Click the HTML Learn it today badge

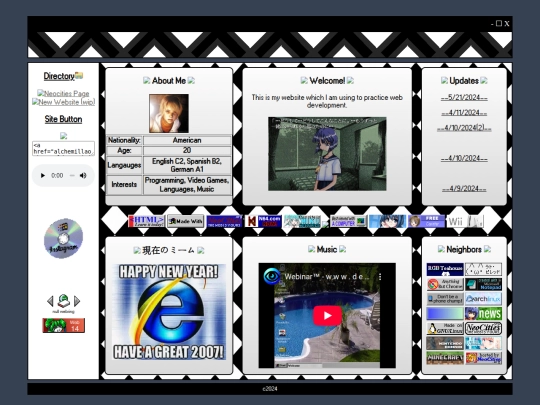(146, 221)
